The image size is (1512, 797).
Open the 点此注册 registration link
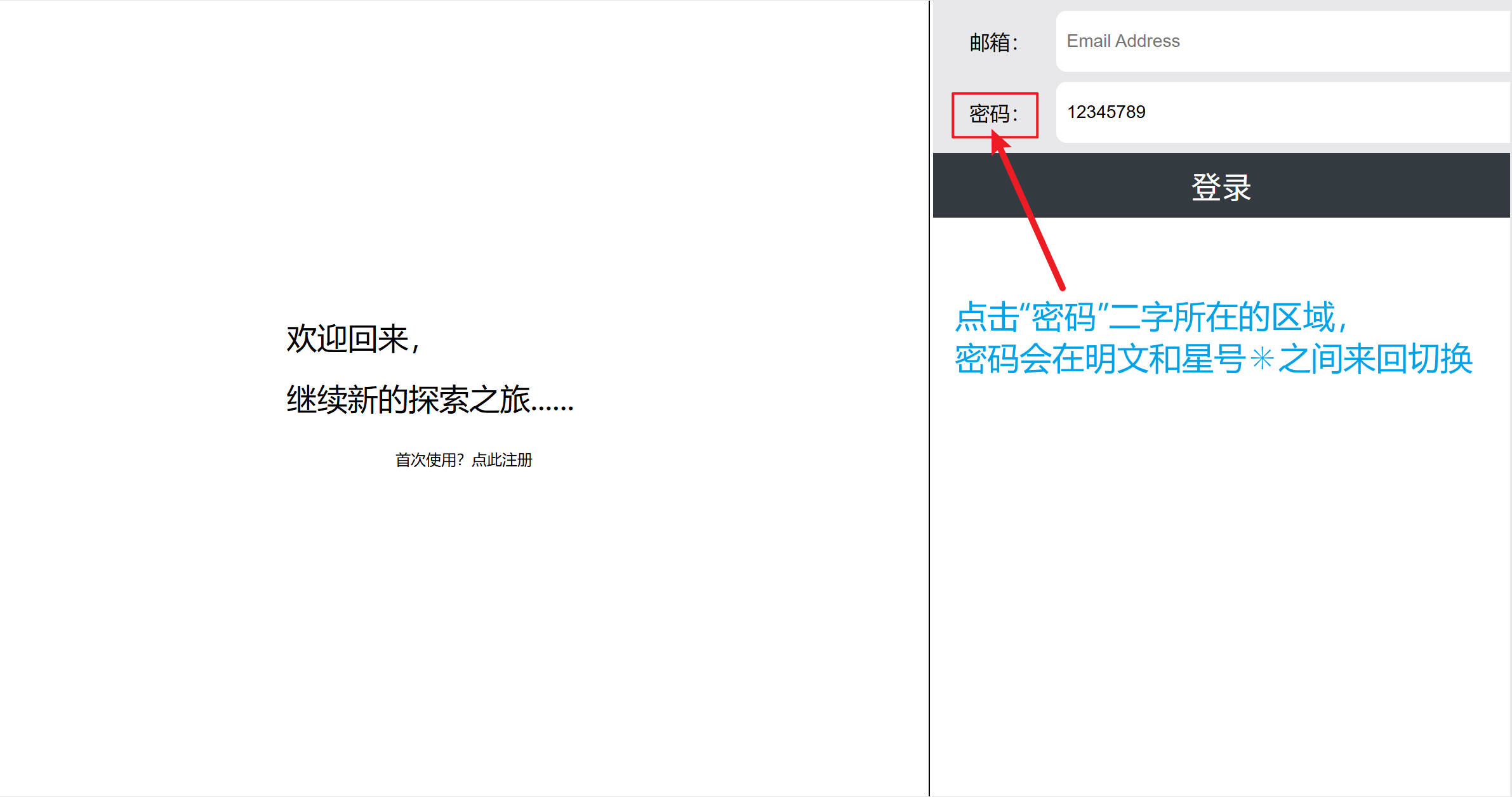tap(502, 460)
